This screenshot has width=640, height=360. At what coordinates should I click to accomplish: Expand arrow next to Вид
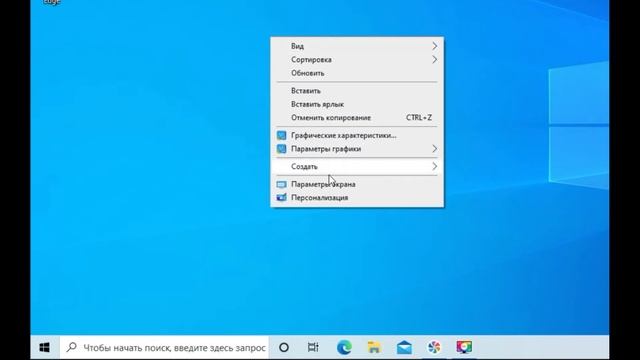[434, 46]
